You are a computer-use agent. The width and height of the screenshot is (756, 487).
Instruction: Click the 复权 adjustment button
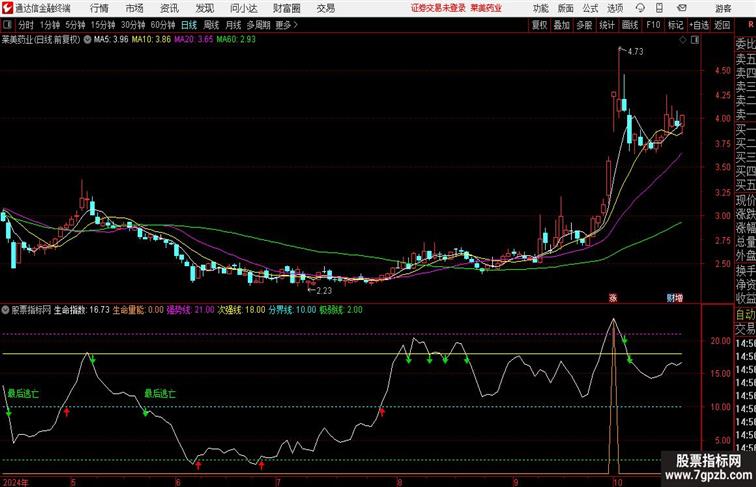pyautogui.click(x=540, y=25)
